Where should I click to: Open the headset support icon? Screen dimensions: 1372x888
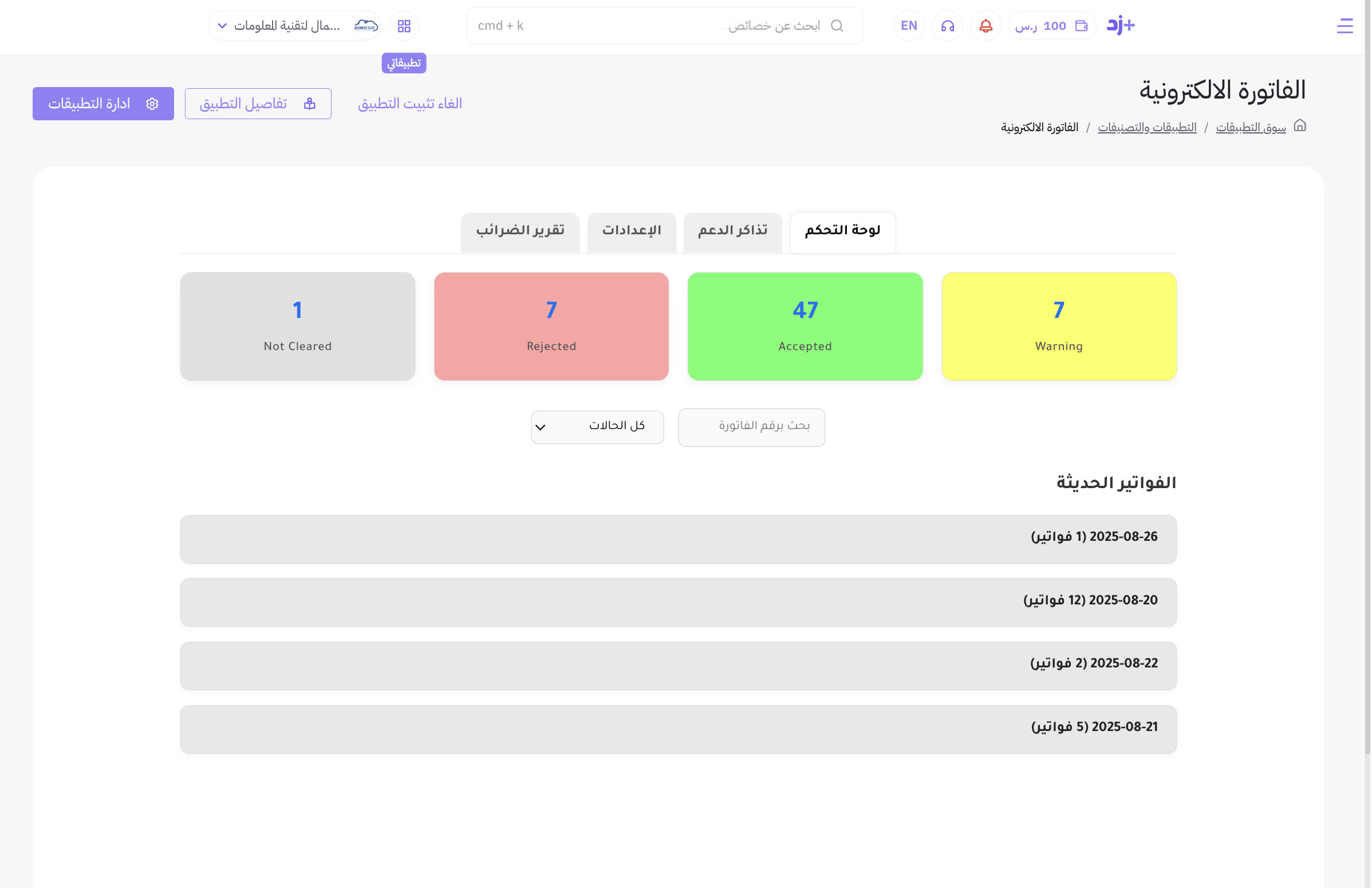coord(947,26)
